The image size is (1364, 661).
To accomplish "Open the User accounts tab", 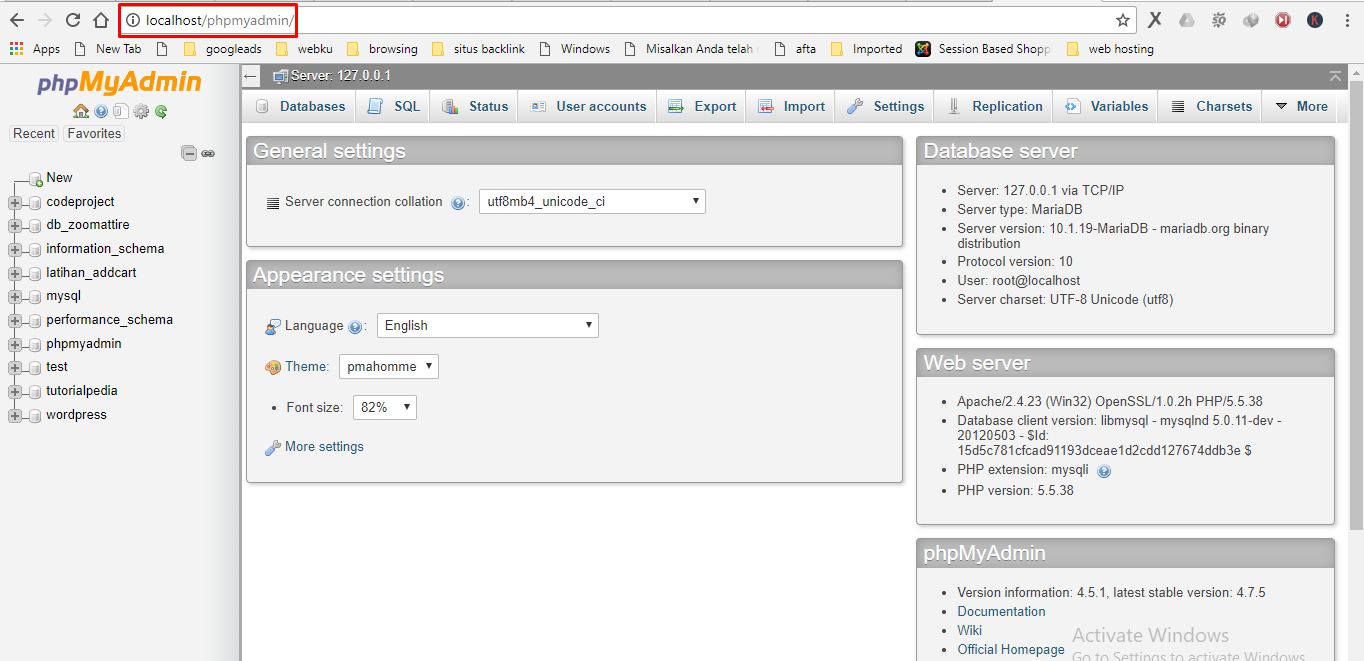I will pyautogui.click(x=589, y=106).
